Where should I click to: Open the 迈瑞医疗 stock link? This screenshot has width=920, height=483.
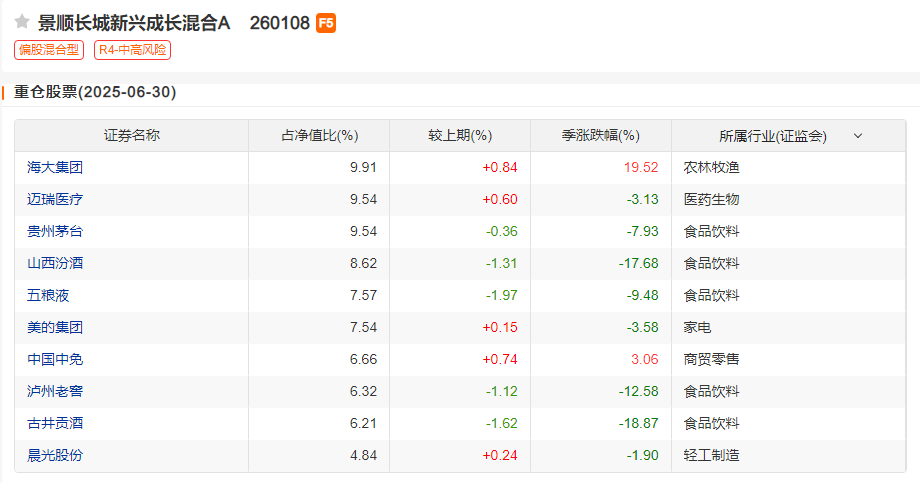tap(55, 200)
